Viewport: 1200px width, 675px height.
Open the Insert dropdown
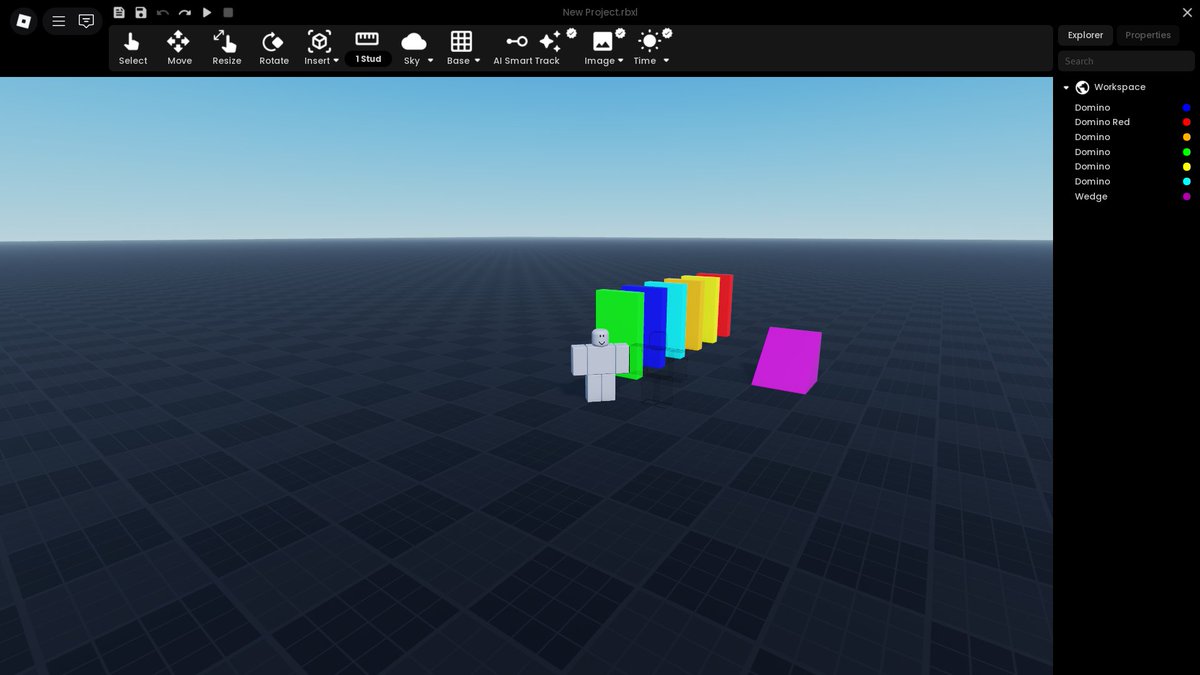click(321, 48)
